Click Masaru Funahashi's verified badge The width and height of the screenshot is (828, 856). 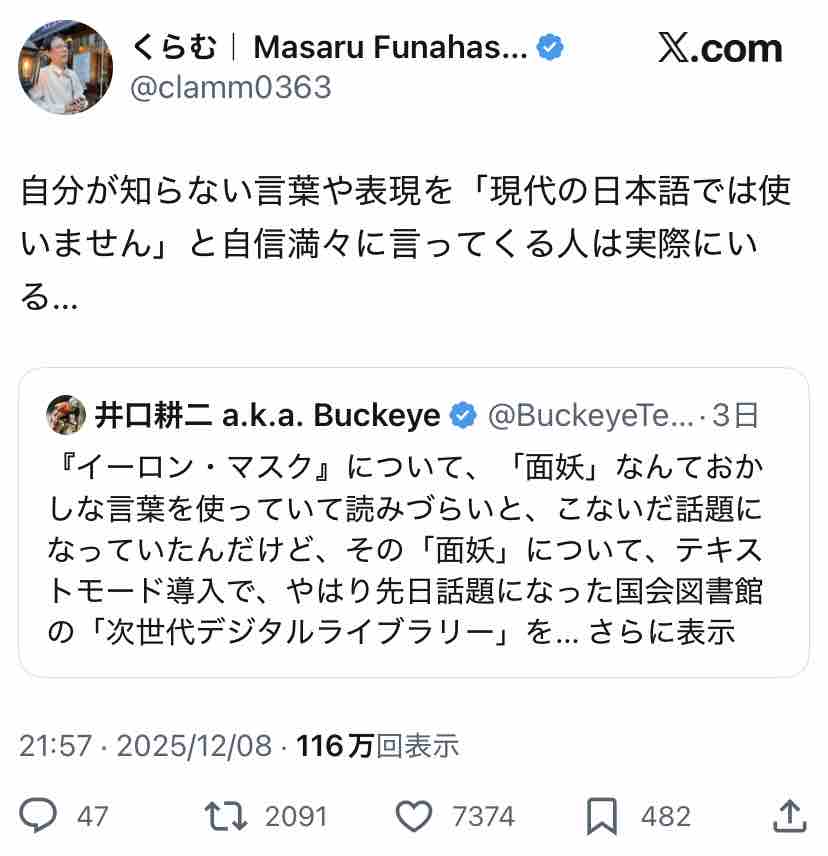point(551,46)
